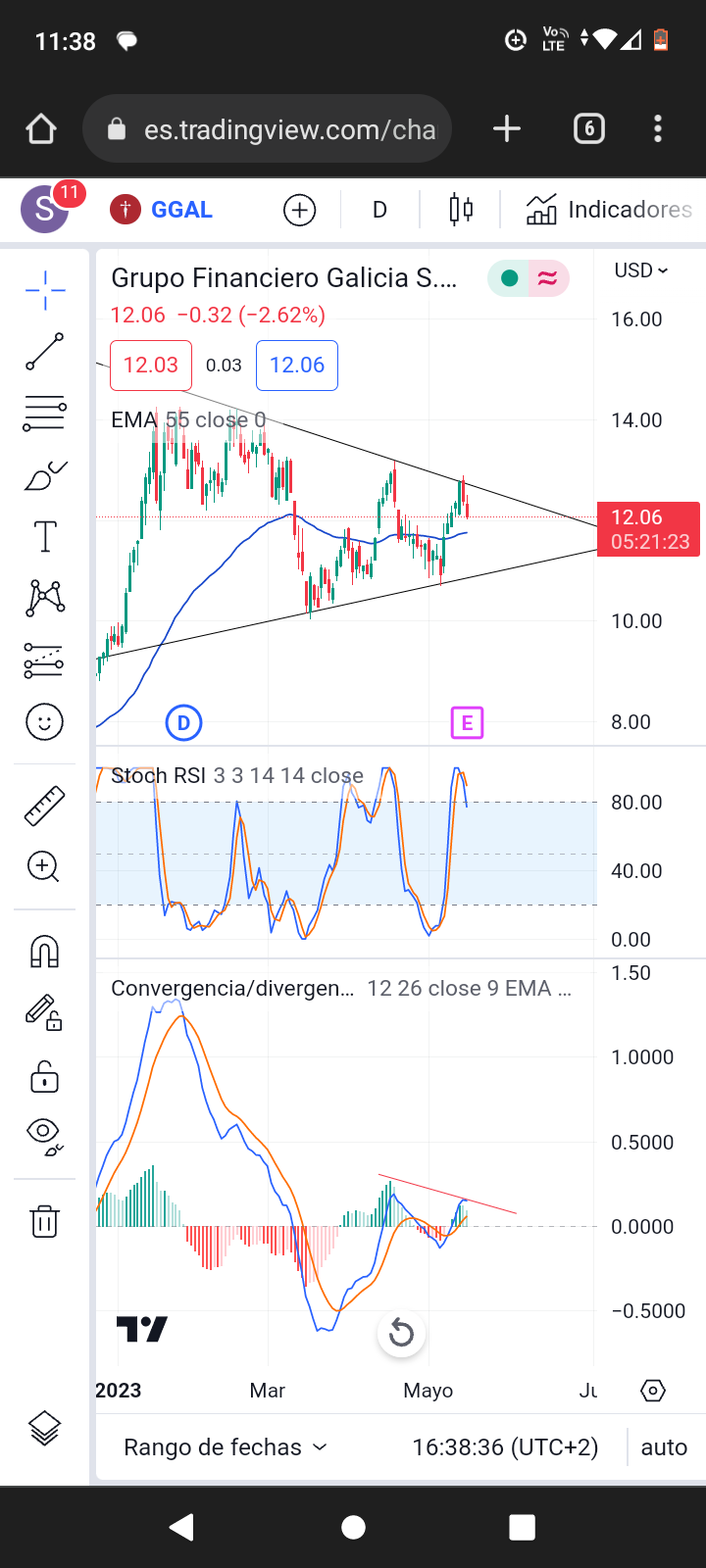
Task: Reset chart view with circular arrow button
Action: [401, 1333]
